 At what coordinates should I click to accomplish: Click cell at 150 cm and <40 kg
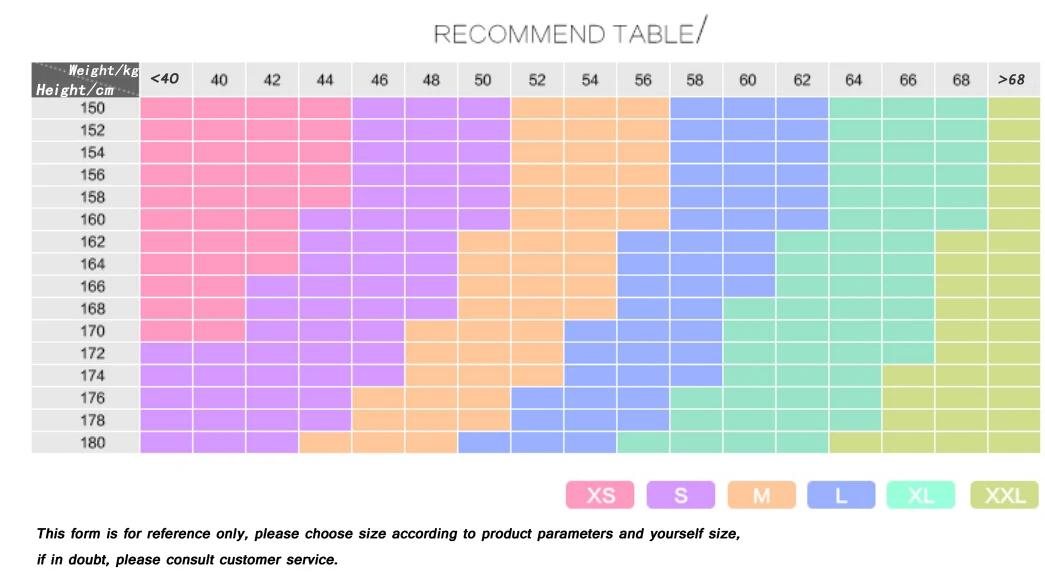coord(166,108)
